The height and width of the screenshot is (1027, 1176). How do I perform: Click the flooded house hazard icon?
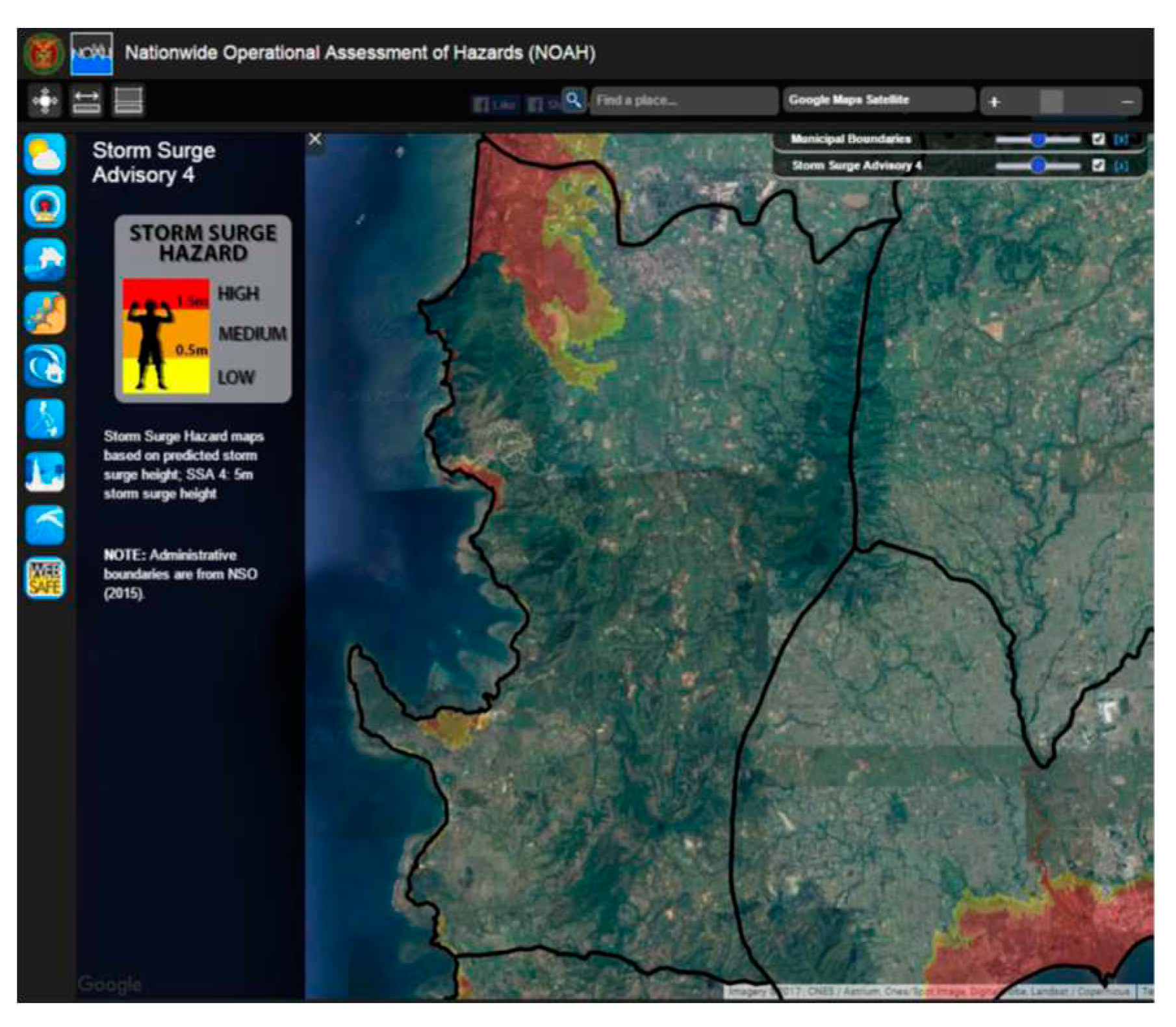coord(45,260)
